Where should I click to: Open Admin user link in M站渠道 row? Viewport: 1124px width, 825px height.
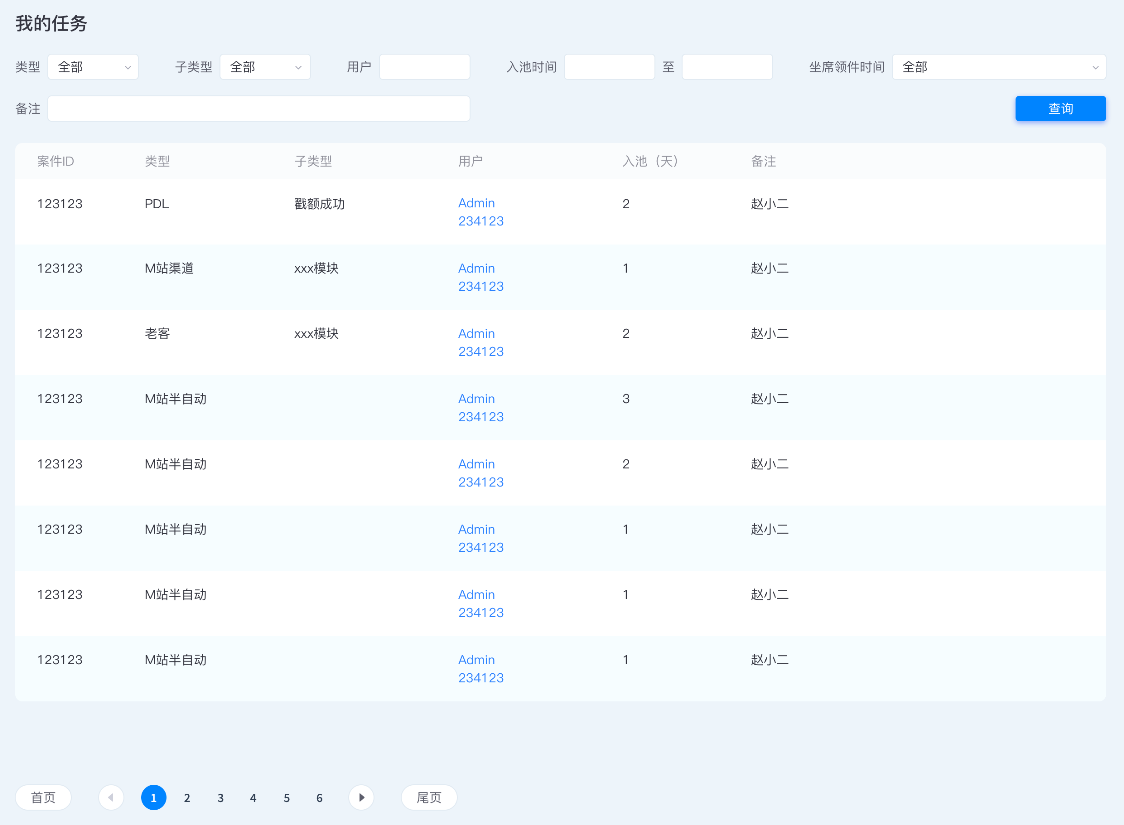(477, 269)
